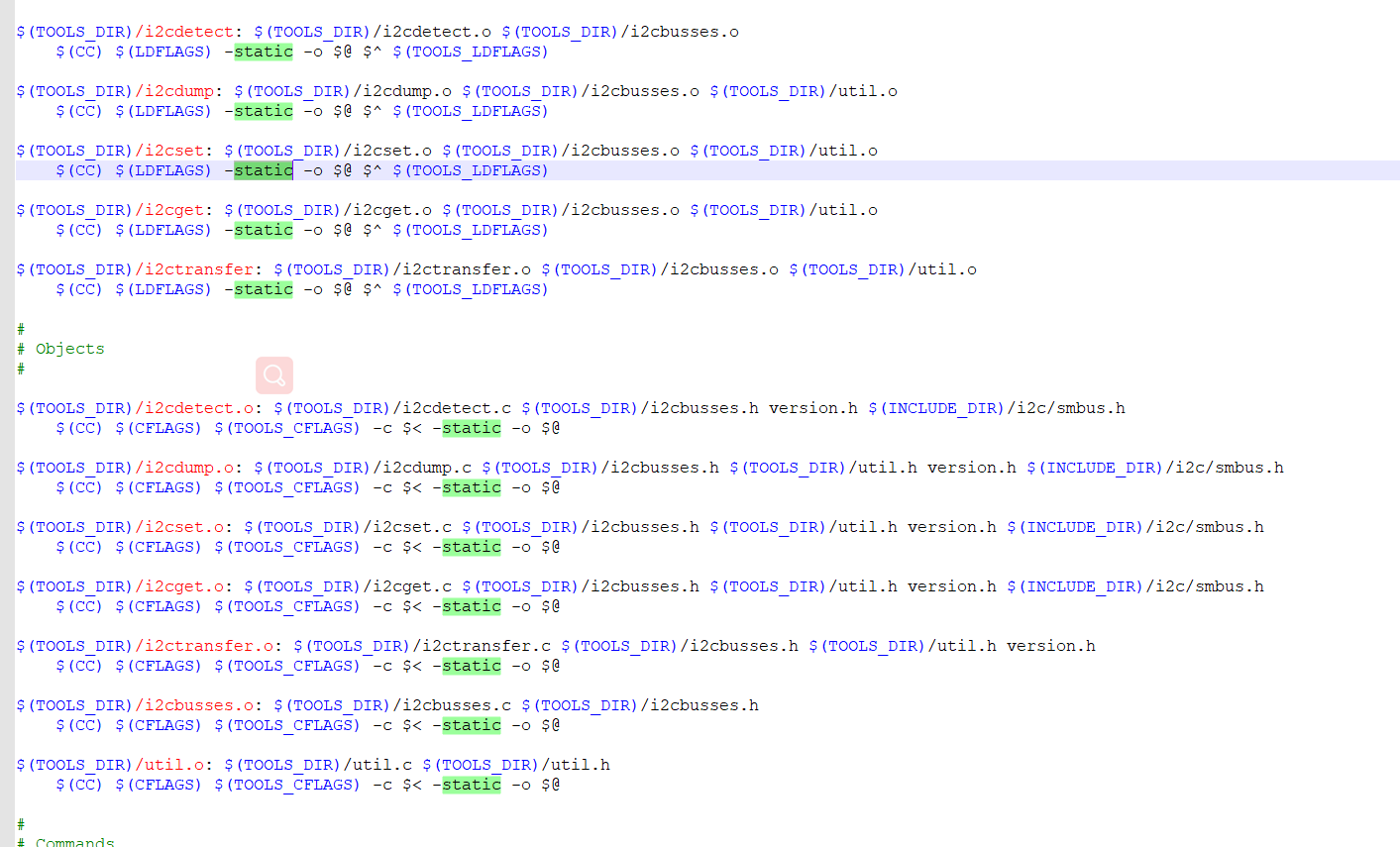Click the highlighted static in util.o recipe
The height and width of the screenshot is (847, 1400).
472,784
